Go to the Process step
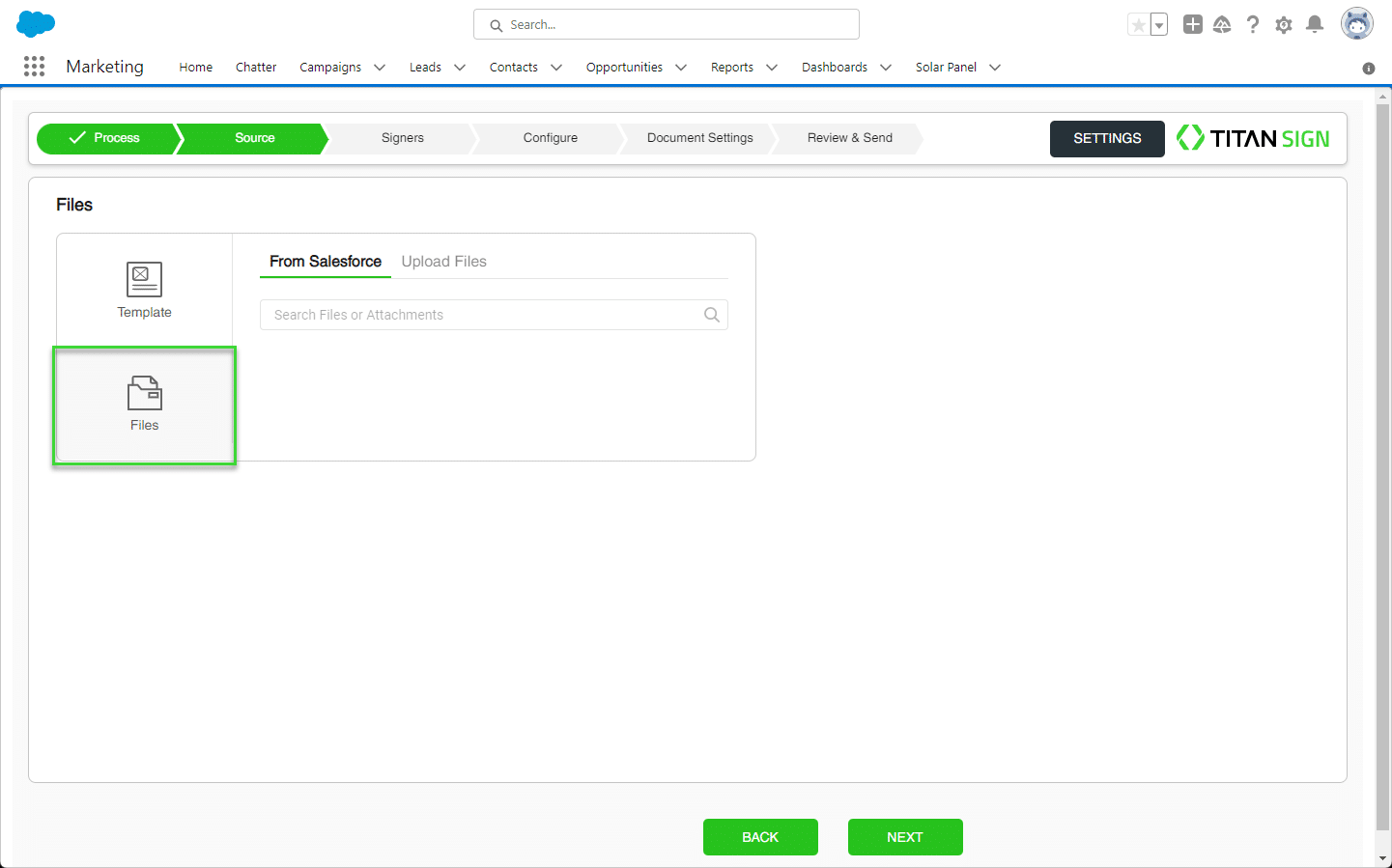The width and height of the screenshot is (1392, 868). point(106,138)
